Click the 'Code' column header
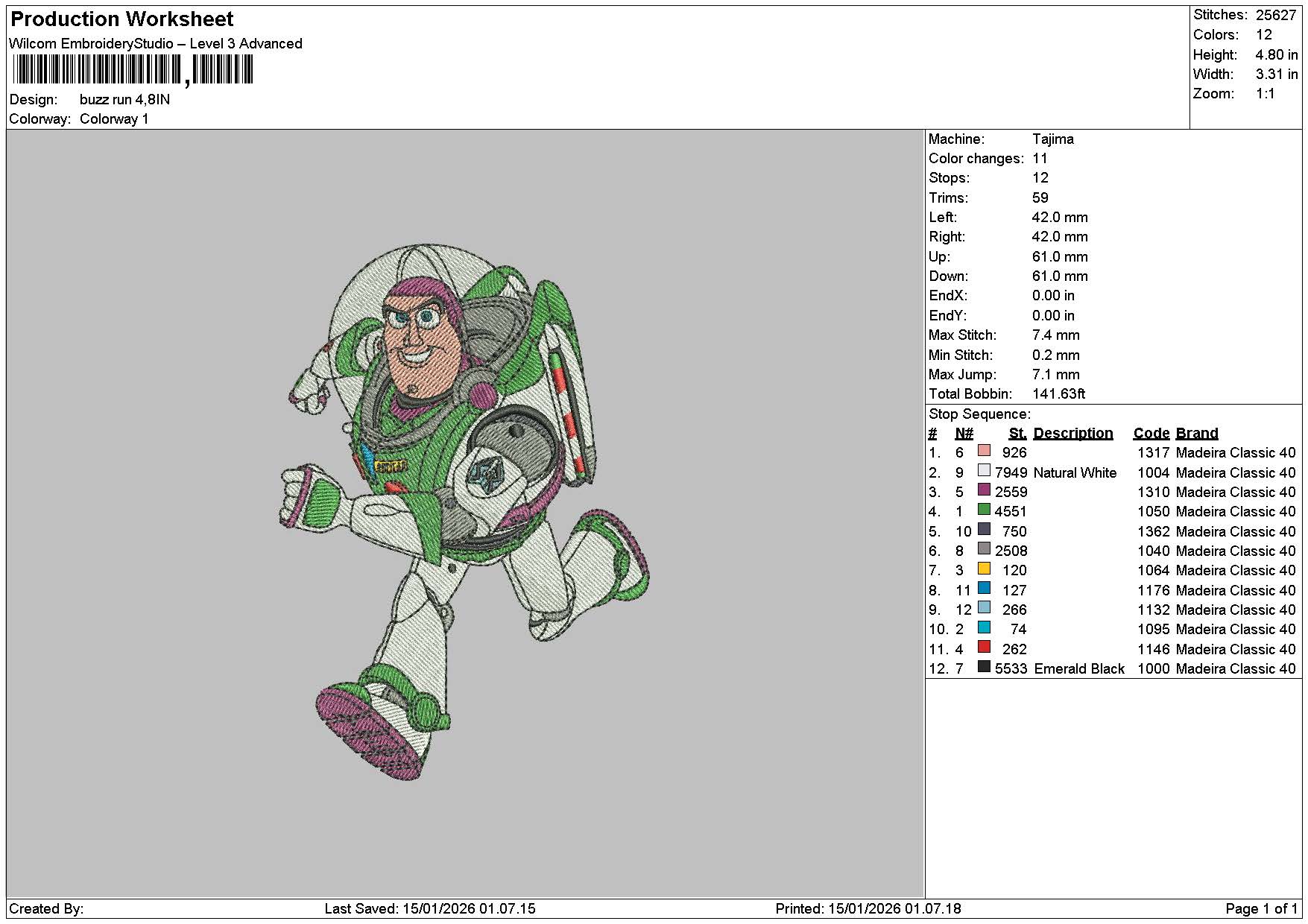This screenshot has width=1308, height=924. [1151, 434]
